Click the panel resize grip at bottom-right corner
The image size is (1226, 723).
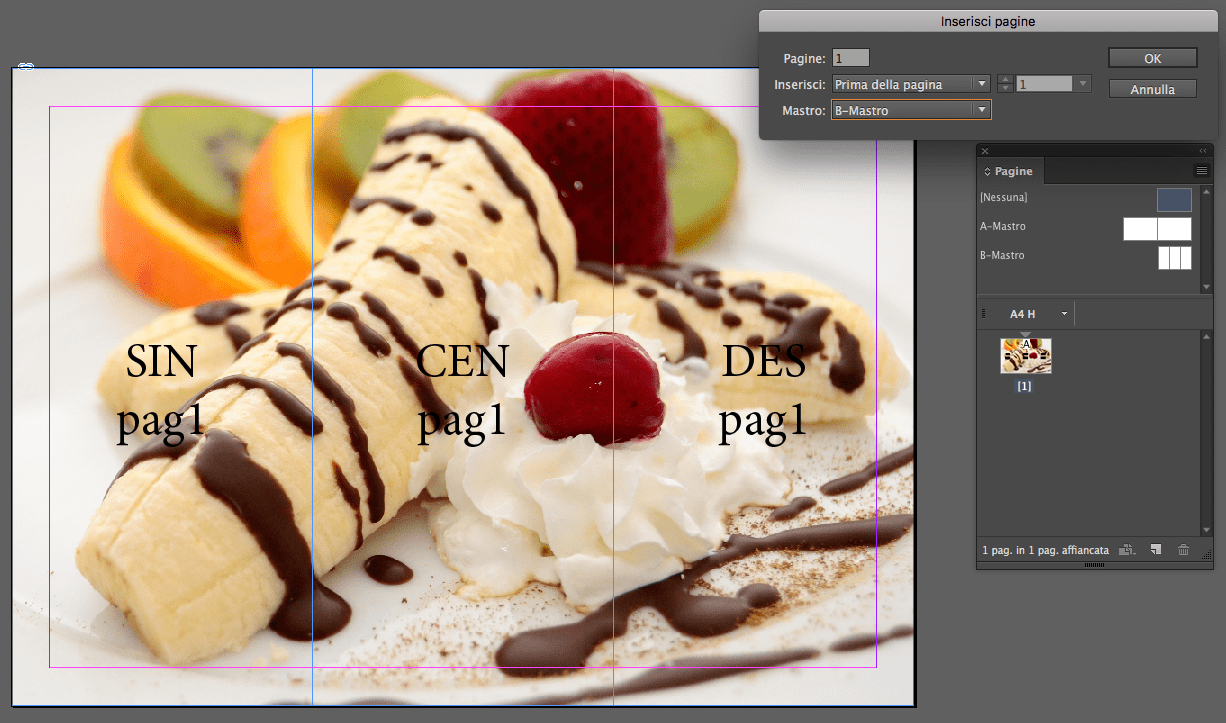tap(1206, 553)
